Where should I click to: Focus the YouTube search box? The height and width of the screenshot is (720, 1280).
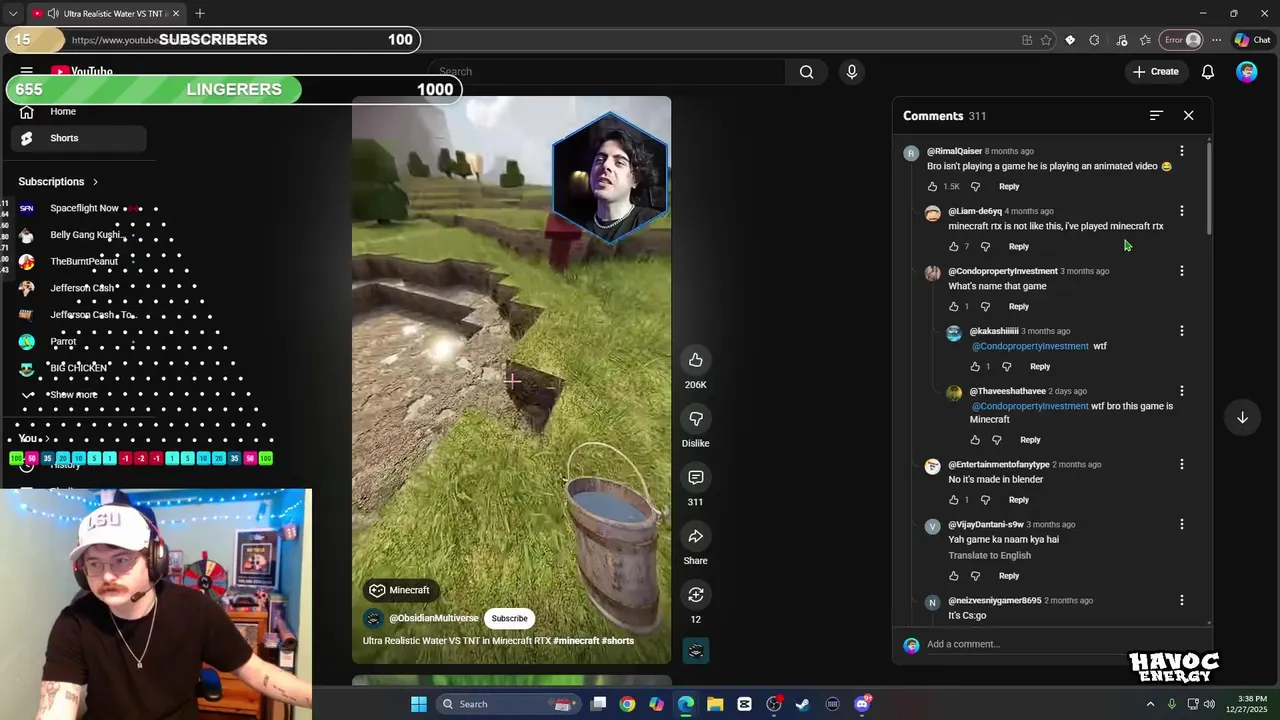click(x=610, y=72)
